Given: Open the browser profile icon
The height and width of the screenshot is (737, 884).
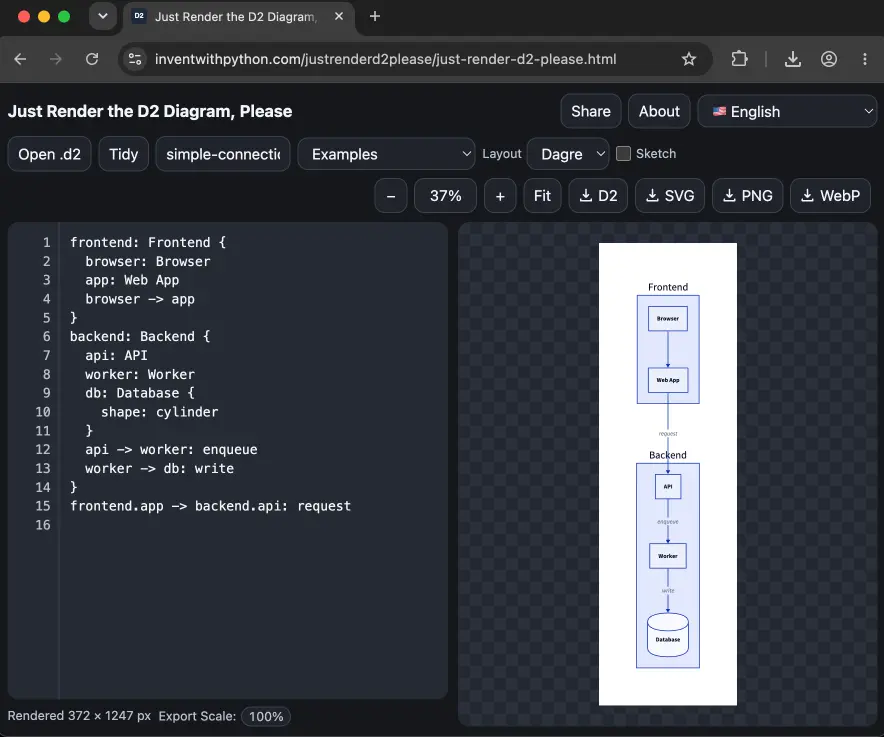Looking at the screenshot, I should (x=828, y=59).
